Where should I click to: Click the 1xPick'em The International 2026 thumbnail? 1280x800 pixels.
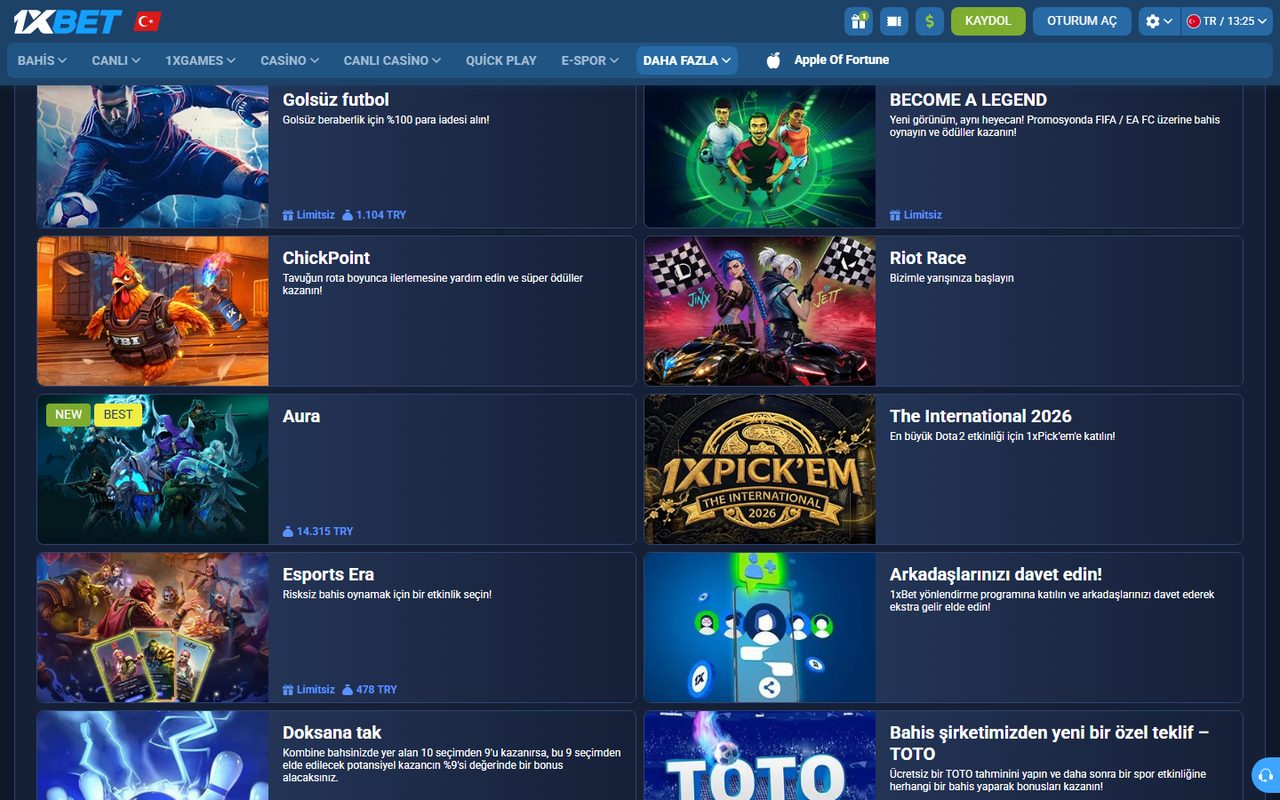pyautogui.click(x=760, y=469)
